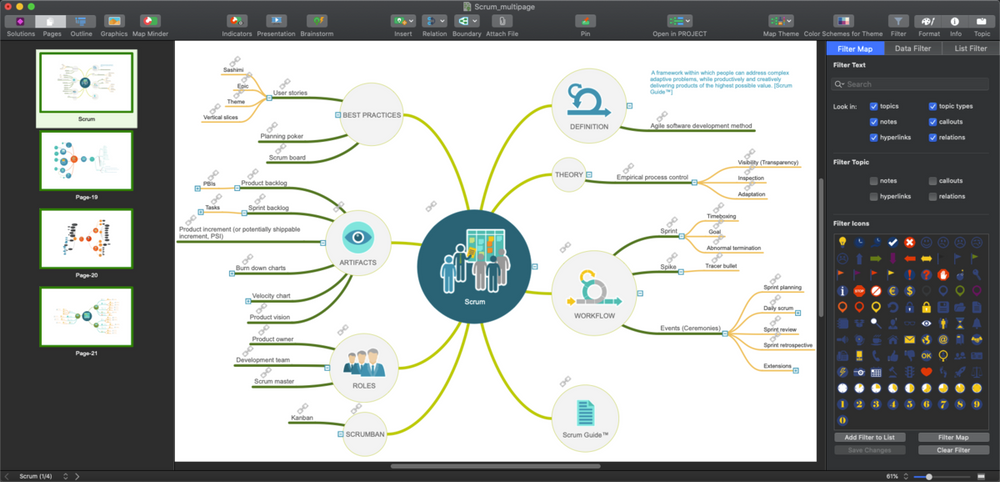Select the dollar sign filter icon
This screenshot has height=482, width=1000.
(909, 291)
